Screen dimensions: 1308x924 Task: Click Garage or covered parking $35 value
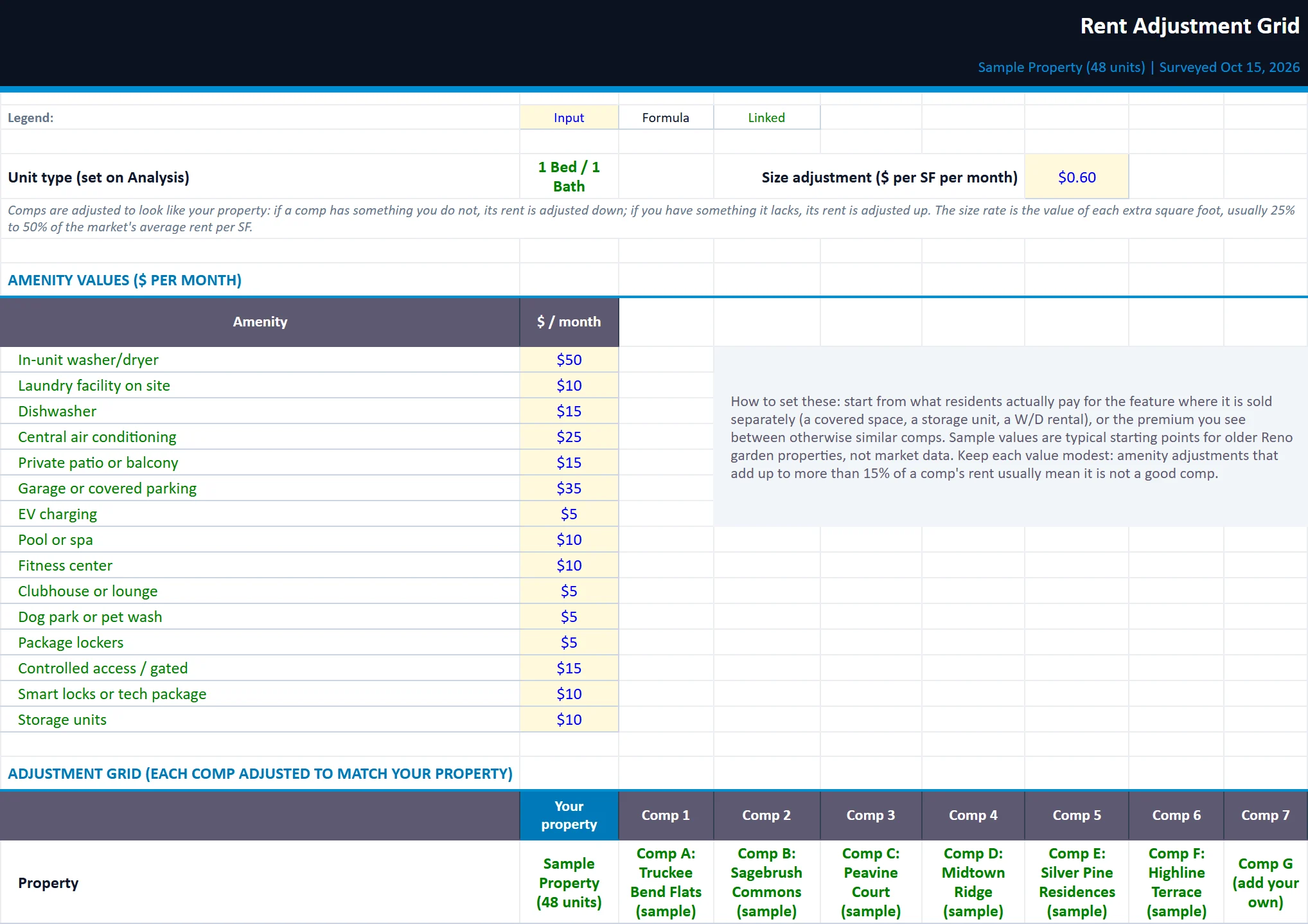[x=569, y=488]
